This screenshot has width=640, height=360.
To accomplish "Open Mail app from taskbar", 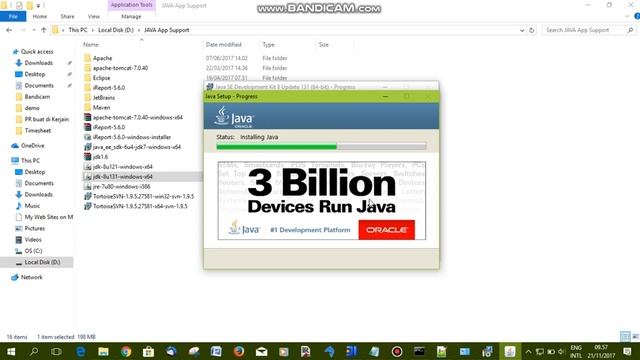I will coord(261,351).
